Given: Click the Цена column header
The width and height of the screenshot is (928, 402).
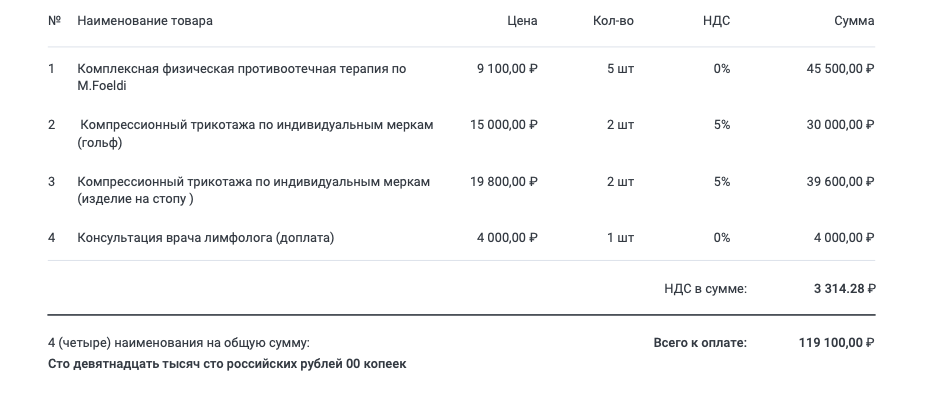Looking at the screenshot, I should [522, 21].
